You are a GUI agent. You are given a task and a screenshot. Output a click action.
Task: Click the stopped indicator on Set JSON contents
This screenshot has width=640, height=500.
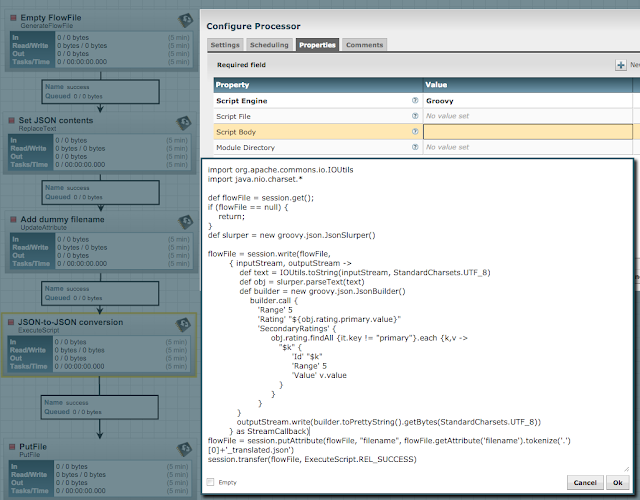click(12, 120)
